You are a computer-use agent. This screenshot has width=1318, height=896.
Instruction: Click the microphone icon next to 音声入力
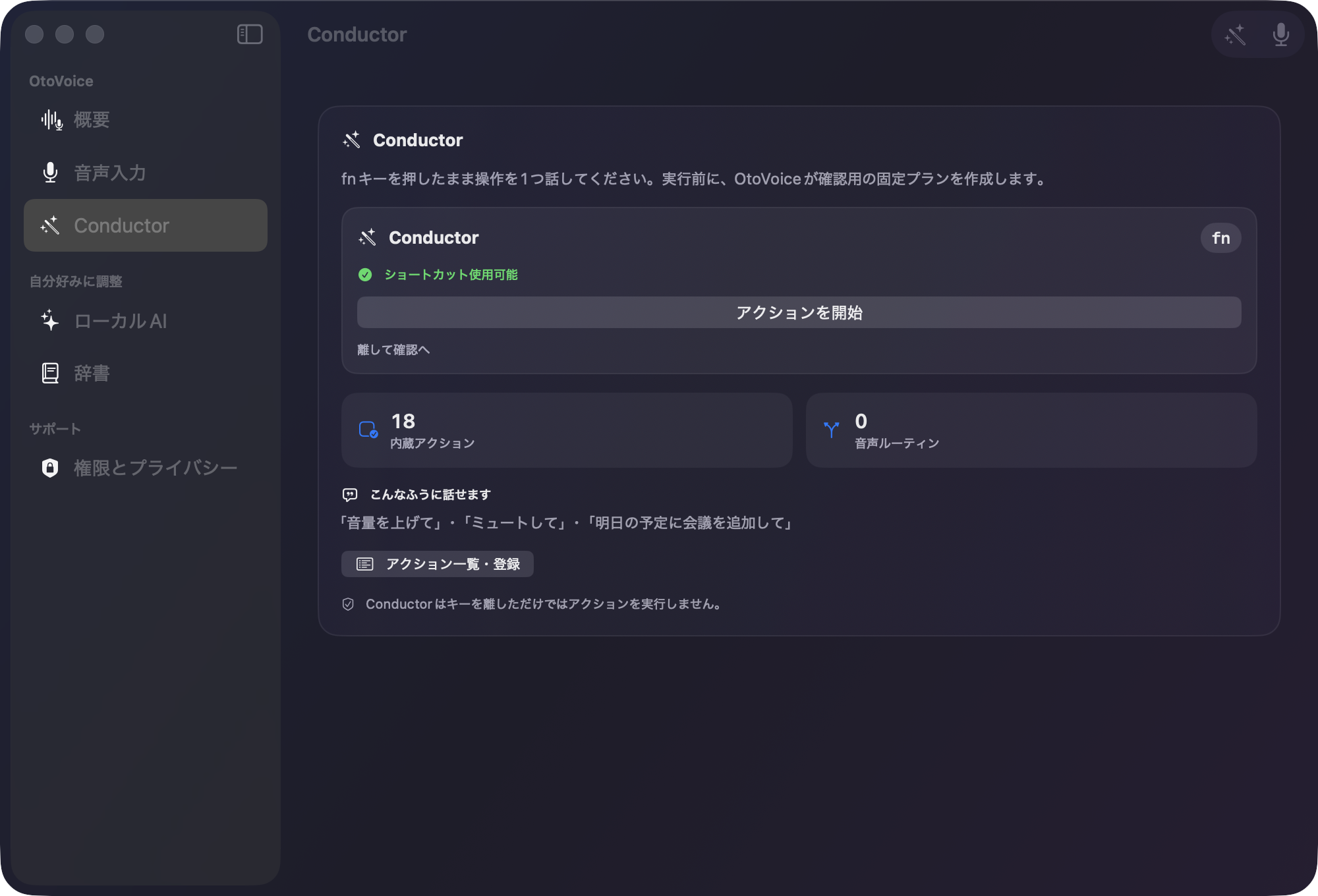pos(50,173)
